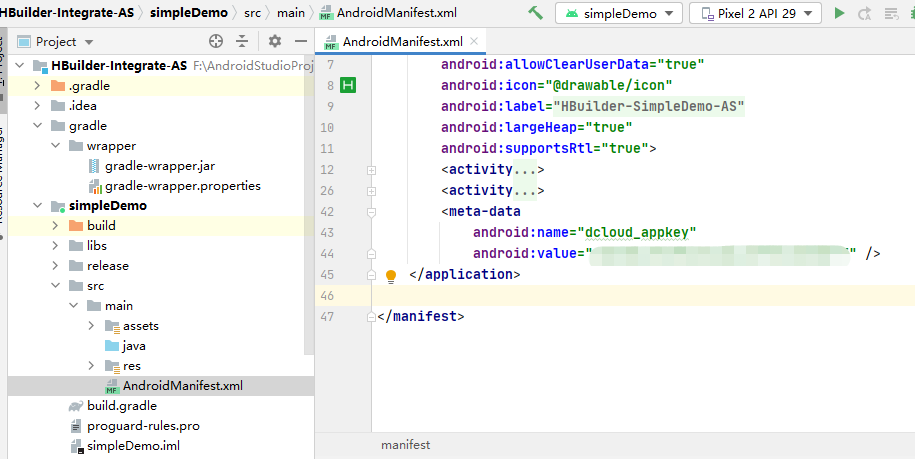The image size is (915, 459).
Task: Click the android:supportsRtl attribute
Action: click(517, 149)
